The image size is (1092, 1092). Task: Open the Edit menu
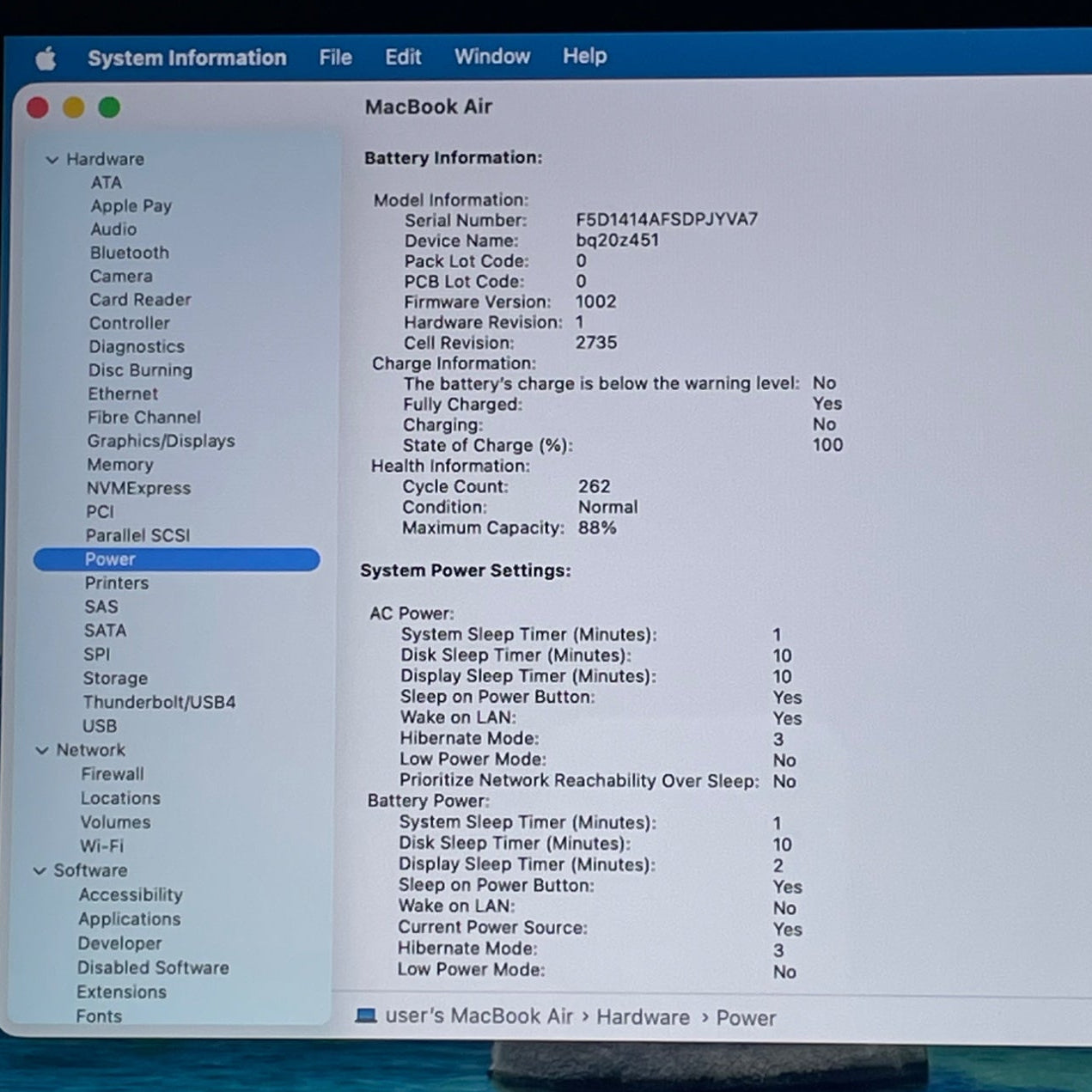click(x=402, y=57)
